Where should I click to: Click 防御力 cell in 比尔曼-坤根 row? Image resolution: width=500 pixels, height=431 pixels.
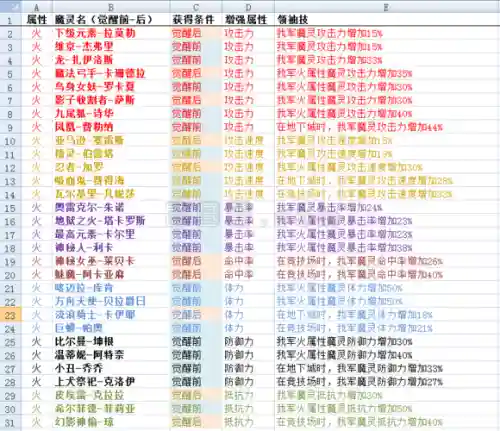tap(248, 342)
